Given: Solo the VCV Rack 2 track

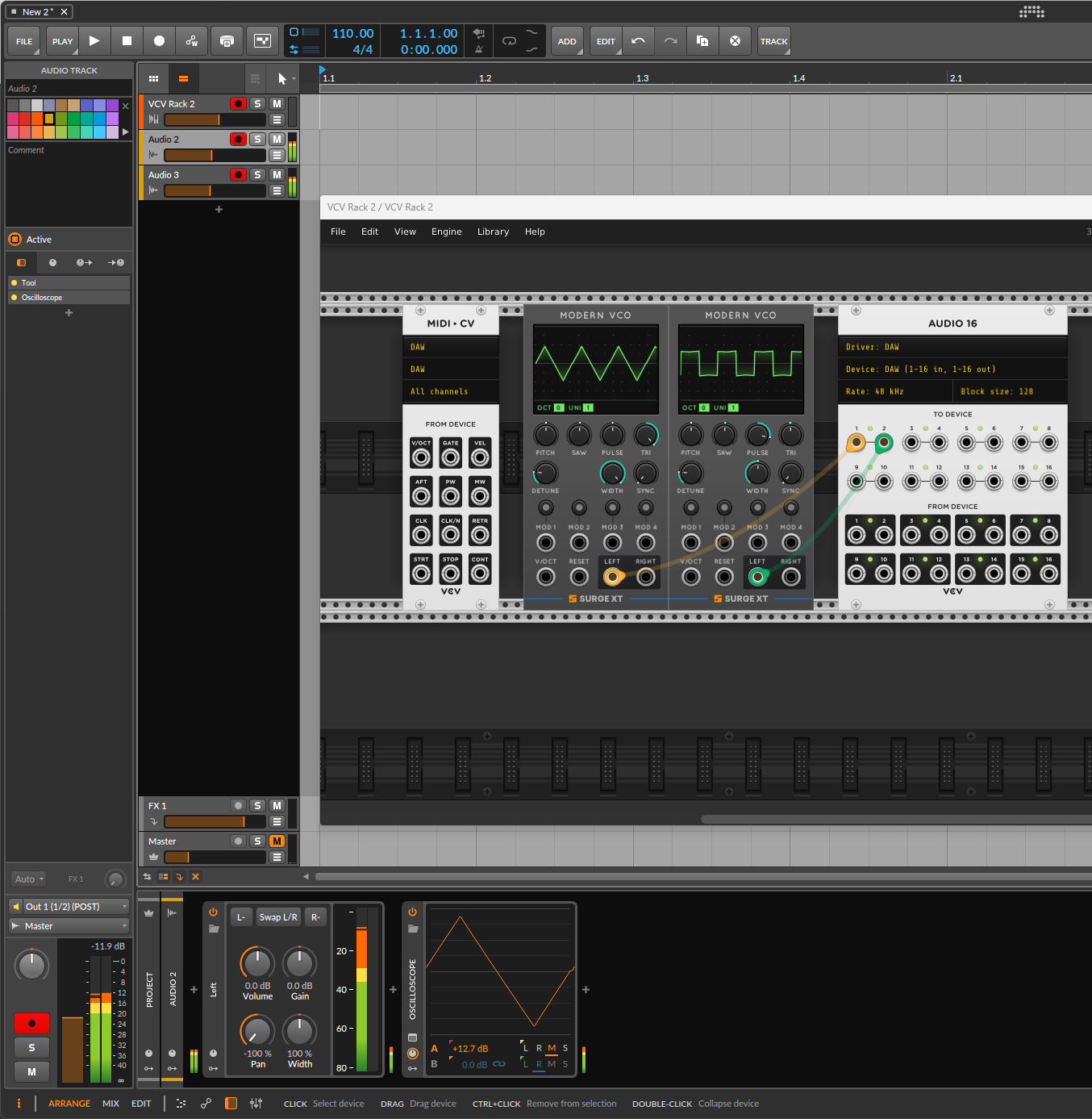Looking at the screenshot, I should 257,103.
